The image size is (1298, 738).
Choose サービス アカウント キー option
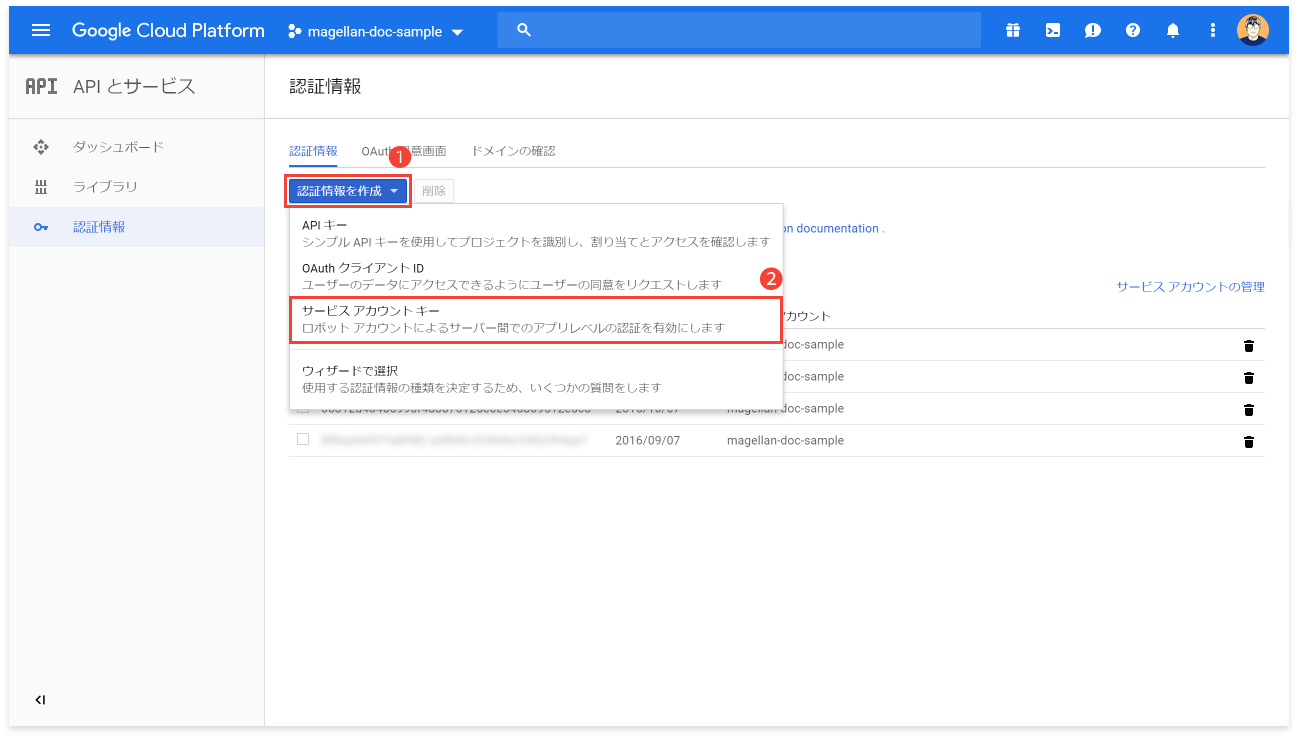tap(534, 319)
